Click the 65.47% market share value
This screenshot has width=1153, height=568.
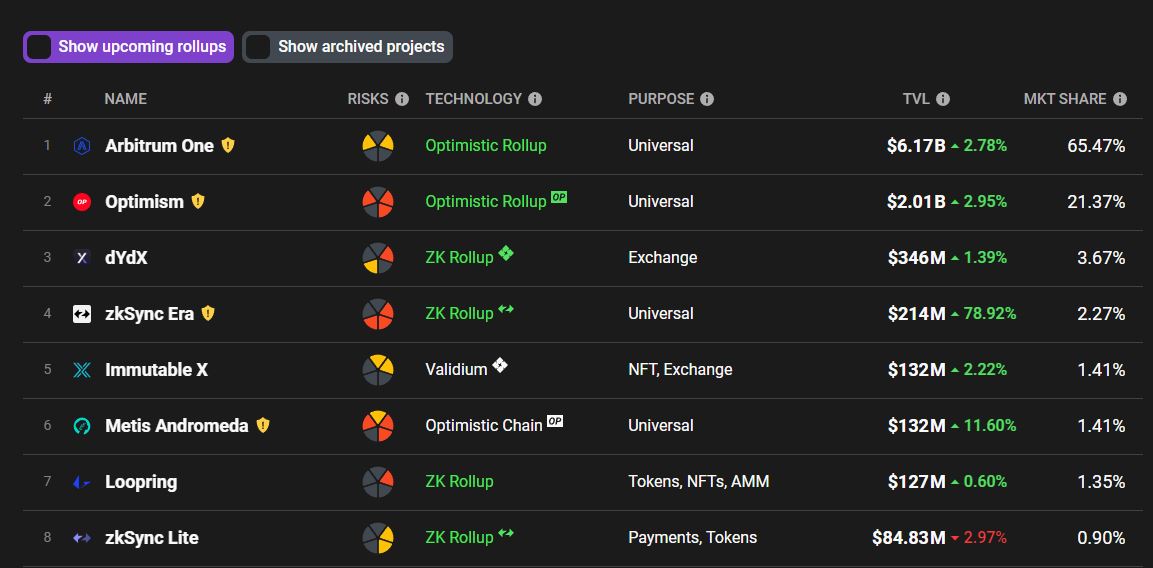tap(1096, 146)
